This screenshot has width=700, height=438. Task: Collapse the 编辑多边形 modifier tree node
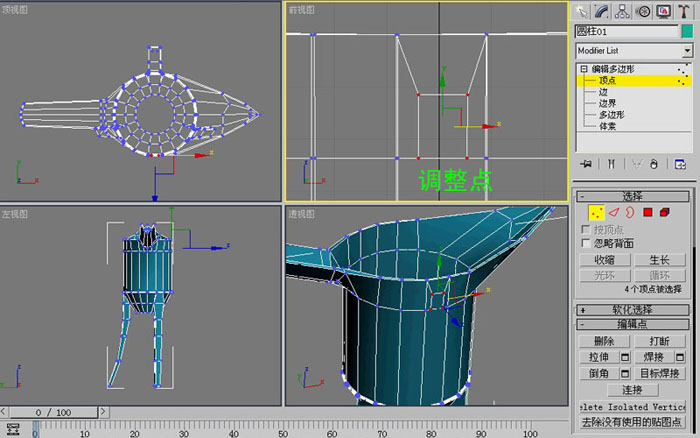[x=583, y=69]
